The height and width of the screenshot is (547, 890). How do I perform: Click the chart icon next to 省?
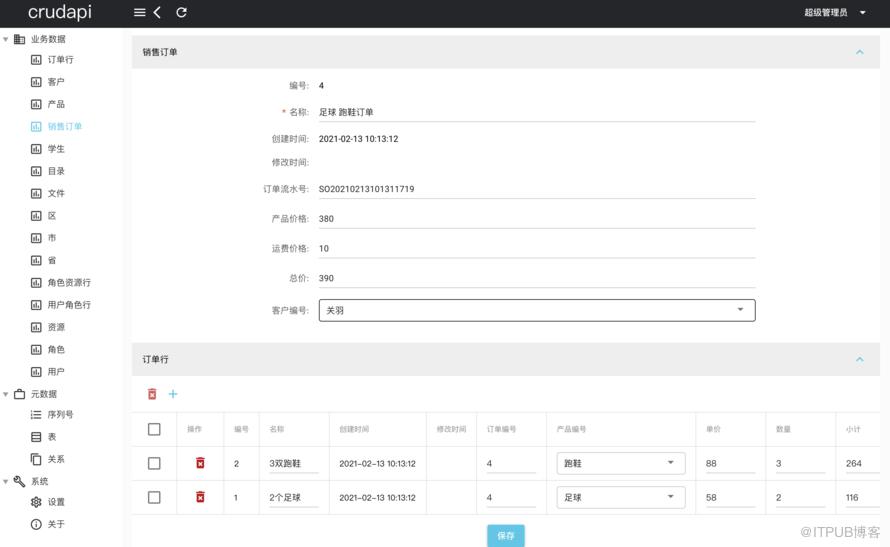[36, 260]
